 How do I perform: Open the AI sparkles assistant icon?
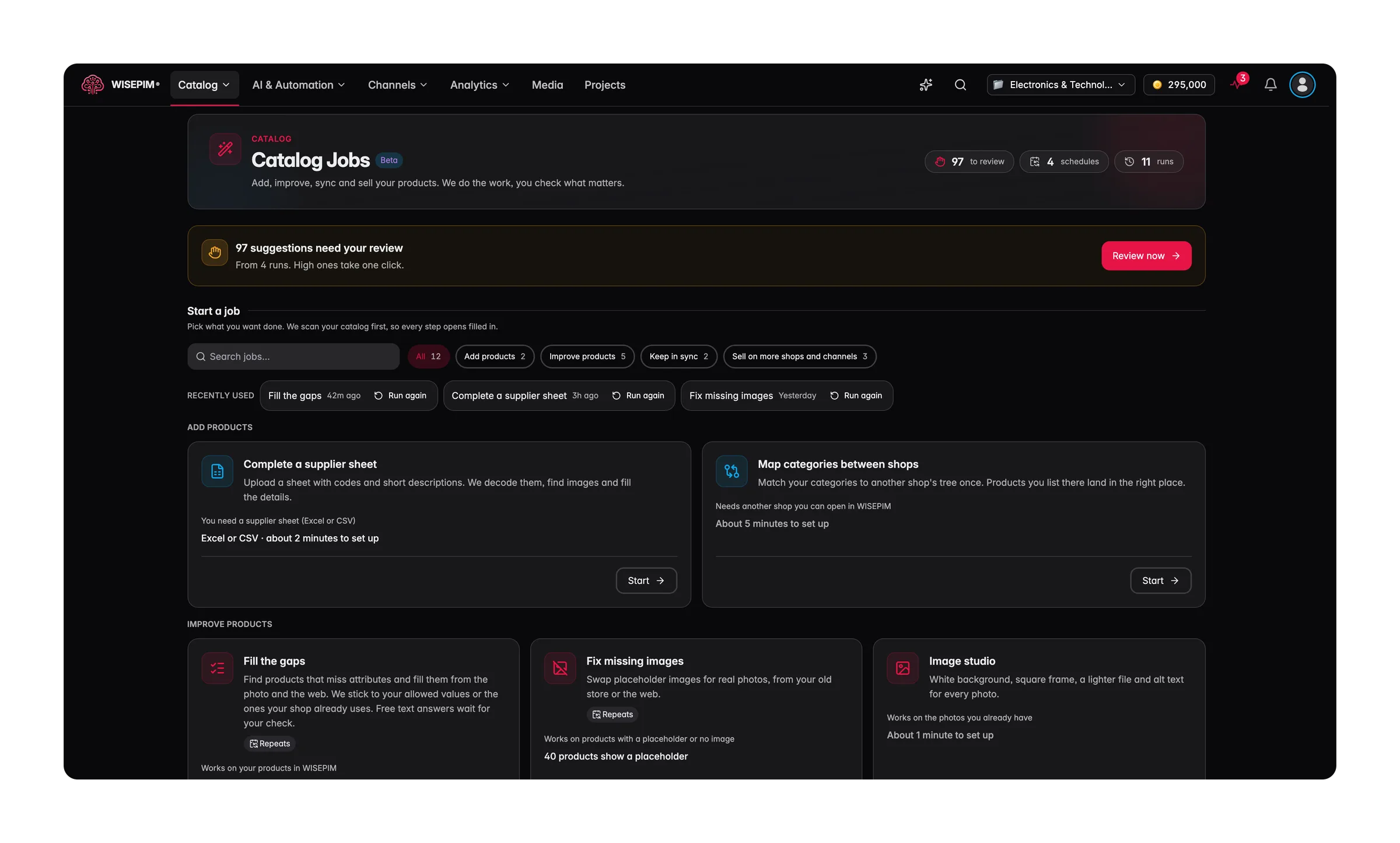coord(926,85)
